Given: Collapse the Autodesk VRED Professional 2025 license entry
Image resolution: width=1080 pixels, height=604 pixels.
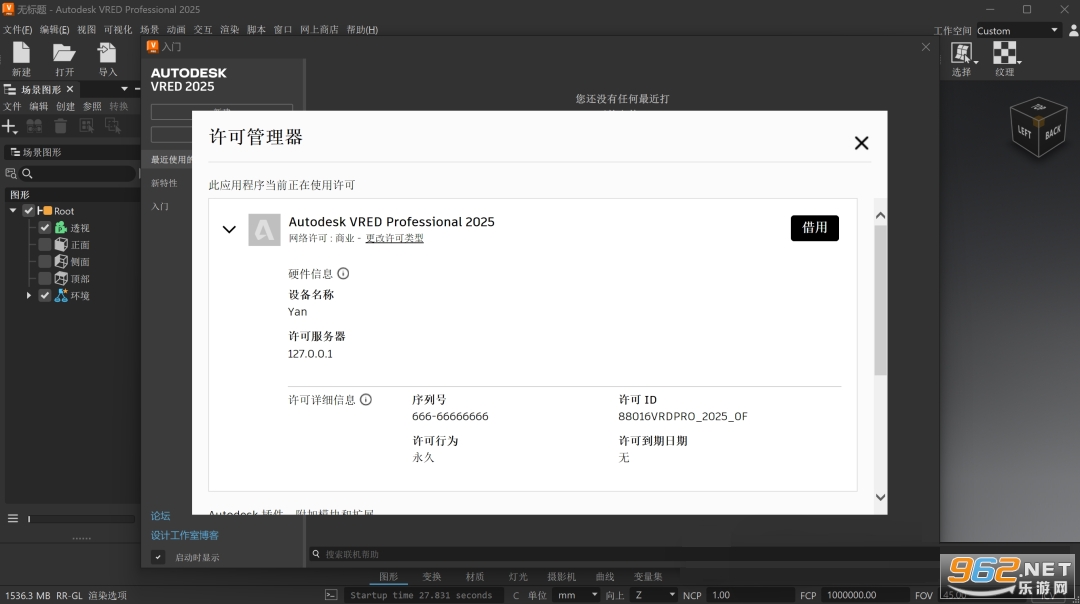Looking at the screenshot, I should click(229, 229).
